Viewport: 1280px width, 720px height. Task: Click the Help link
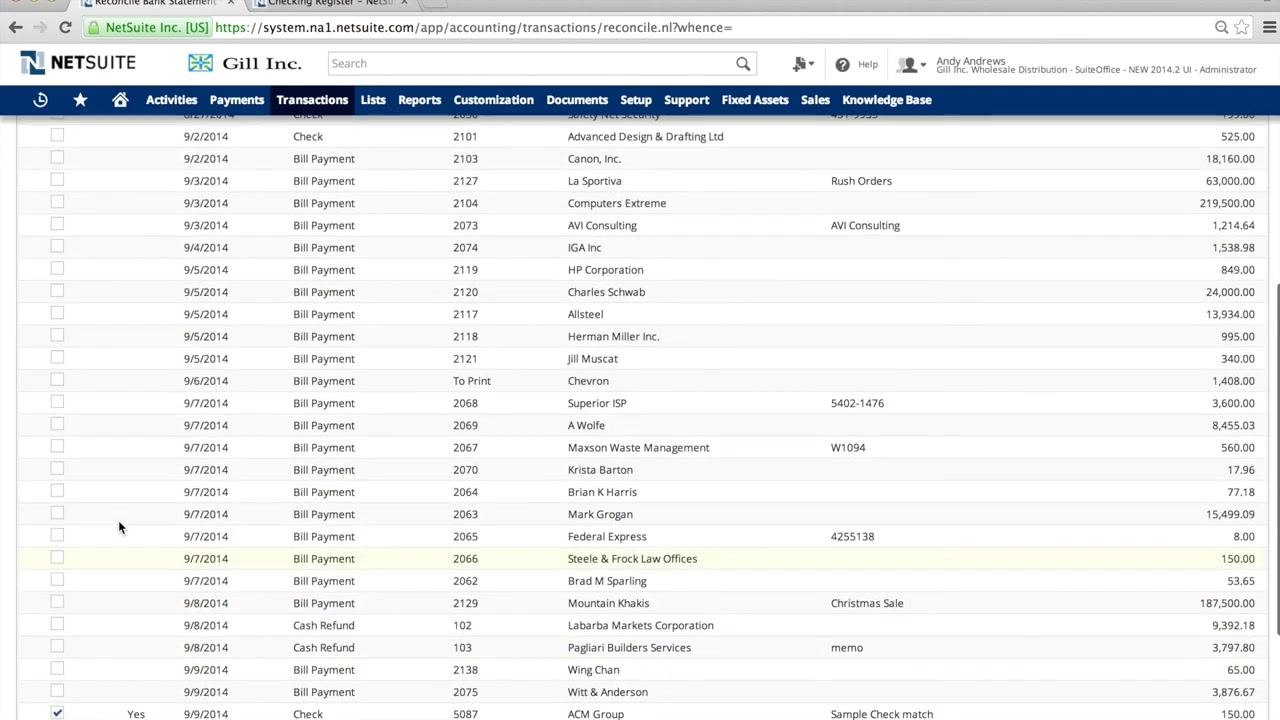pyautogui.click(x=868, y=64)
